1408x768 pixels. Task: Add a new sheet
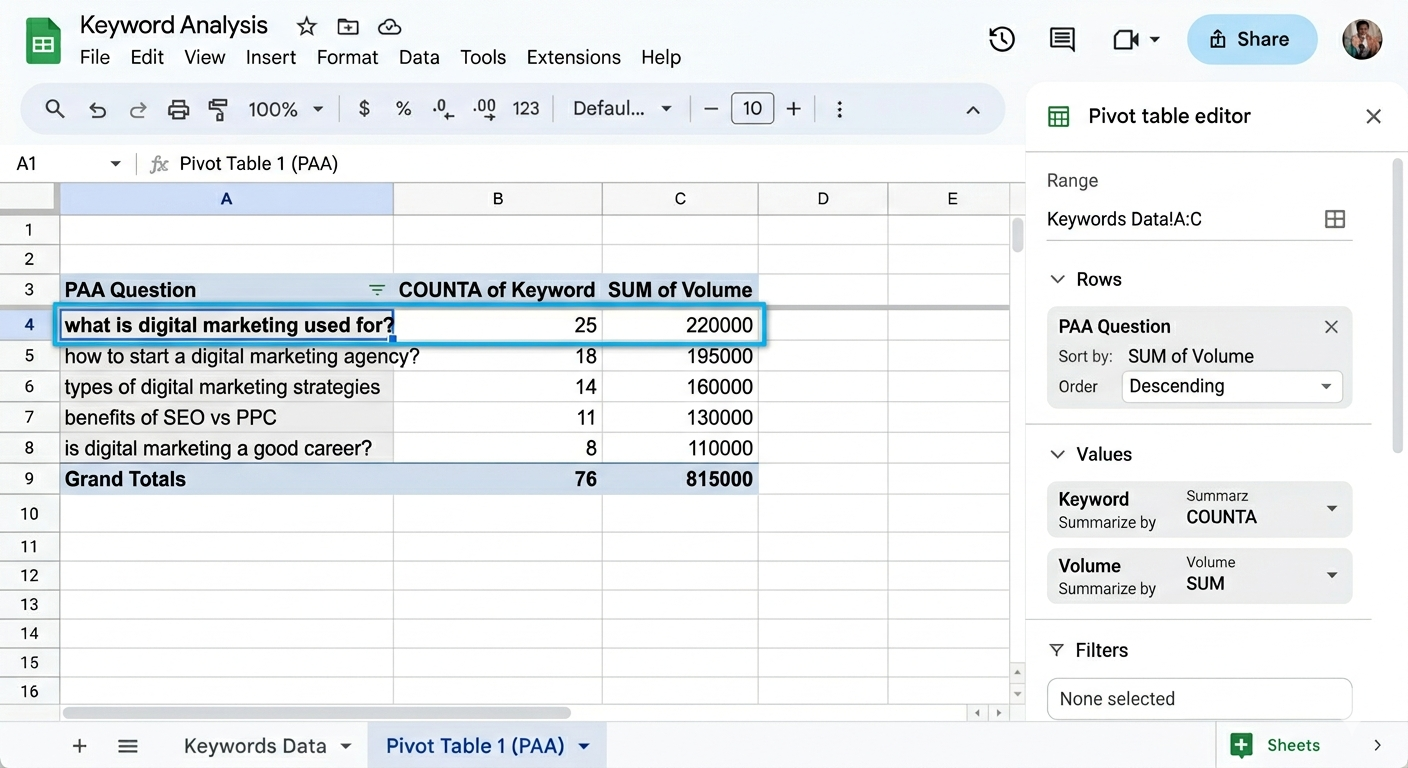click(x=79, y=745)
